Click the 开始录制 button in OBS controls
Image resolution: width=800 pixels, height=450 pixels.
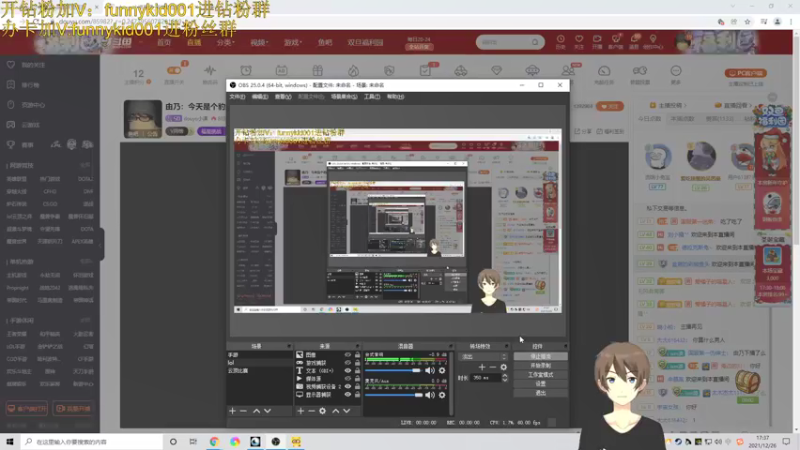540,366
